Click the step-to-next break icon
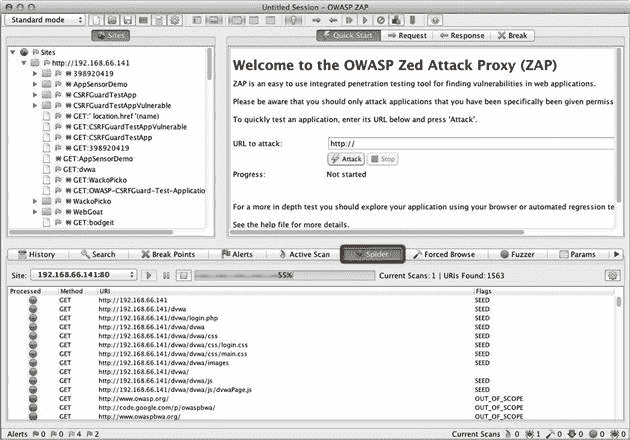The image size is (630, 440). coord(349,20)
